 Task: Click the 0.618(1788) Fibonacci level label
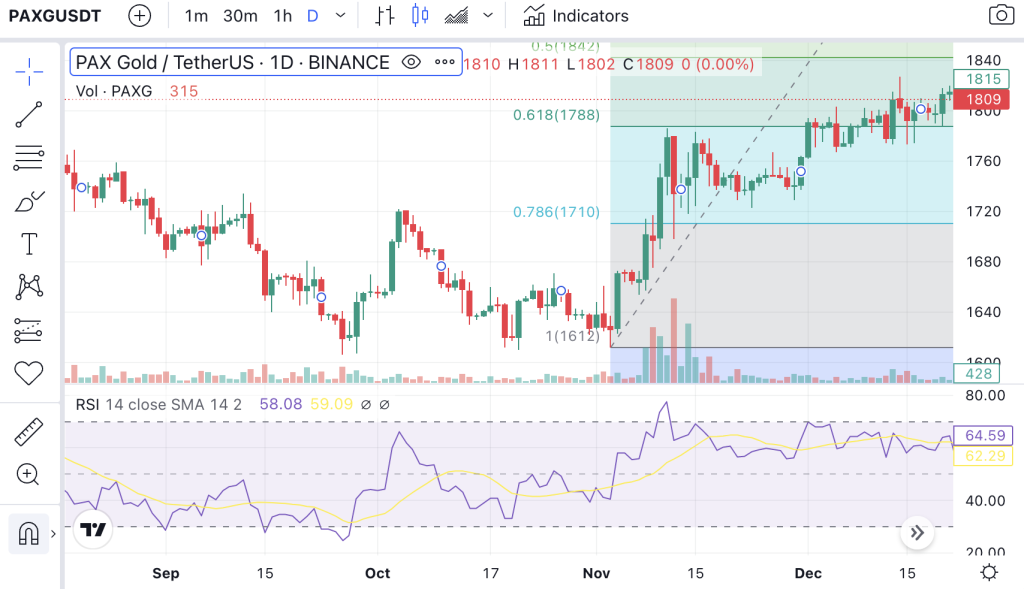click(x=556, y=115)
